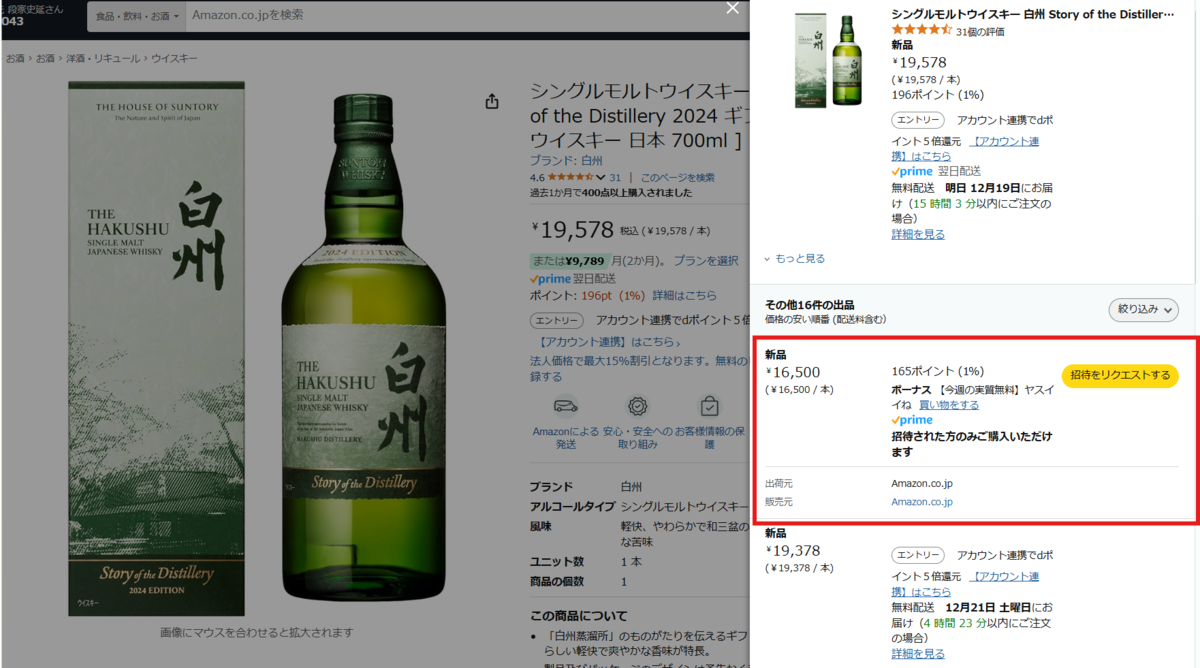This screenshot has width=1200, height=668.
Task: Open the 食品・飲料・お酒 search category dropdown
Action: pos(137,16)
